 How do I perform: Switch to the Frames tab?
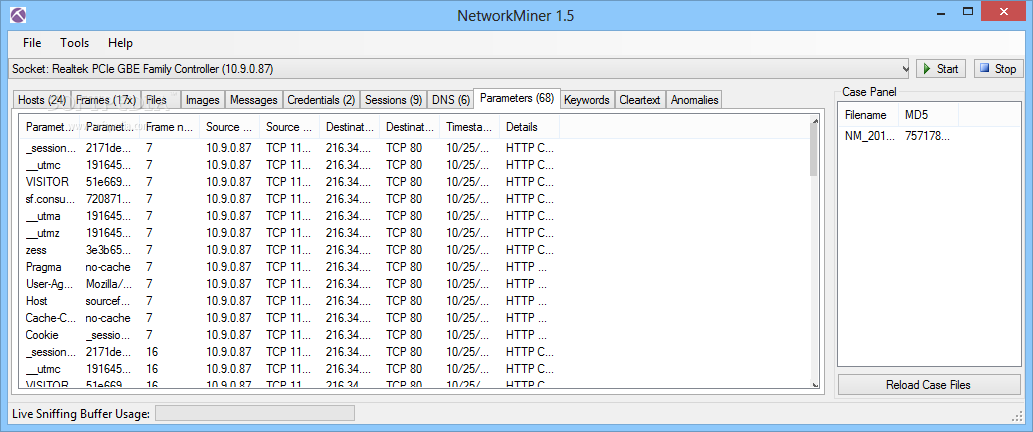[x=105, y=100]
